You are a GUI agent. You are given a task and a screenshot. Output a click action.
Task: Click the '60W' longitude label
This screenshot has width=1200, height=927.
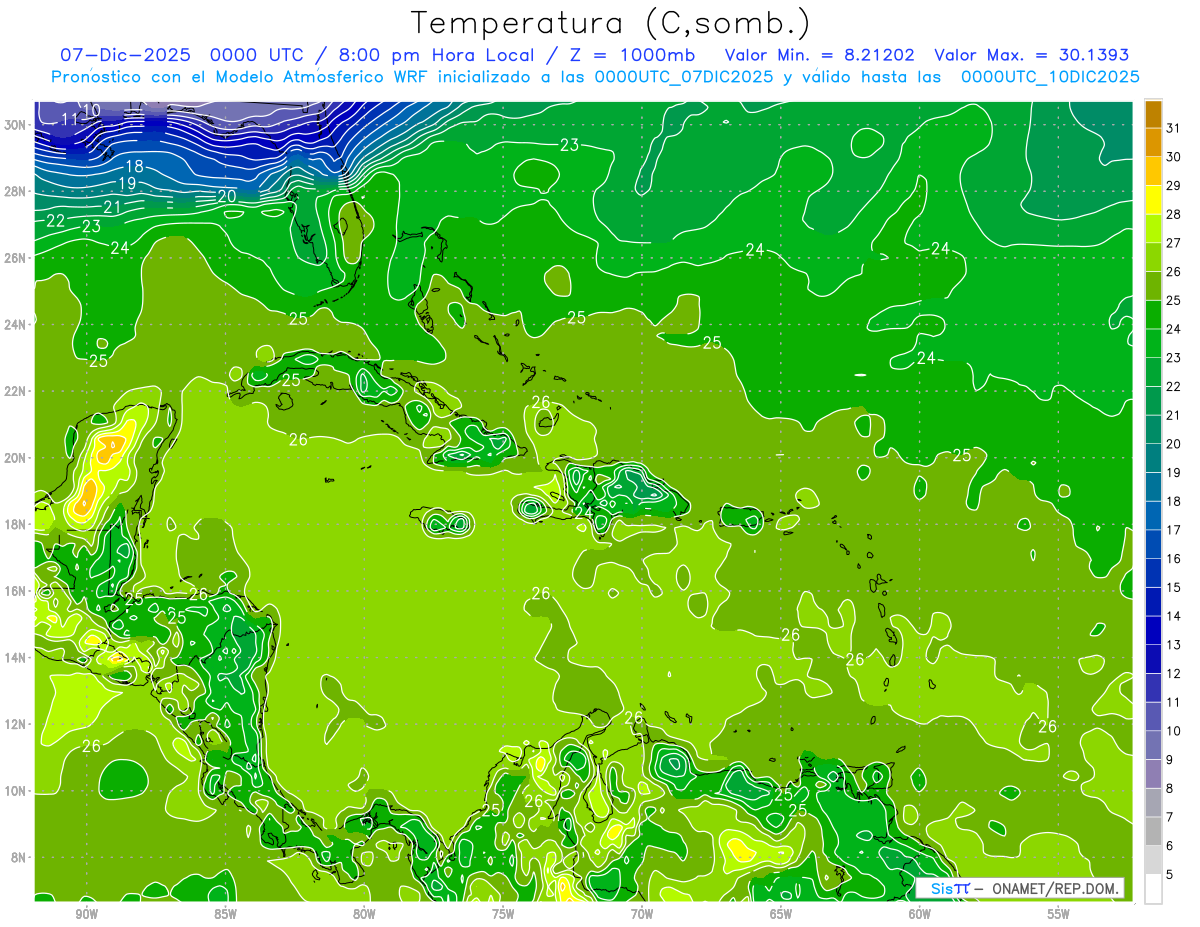pos(920,914)
